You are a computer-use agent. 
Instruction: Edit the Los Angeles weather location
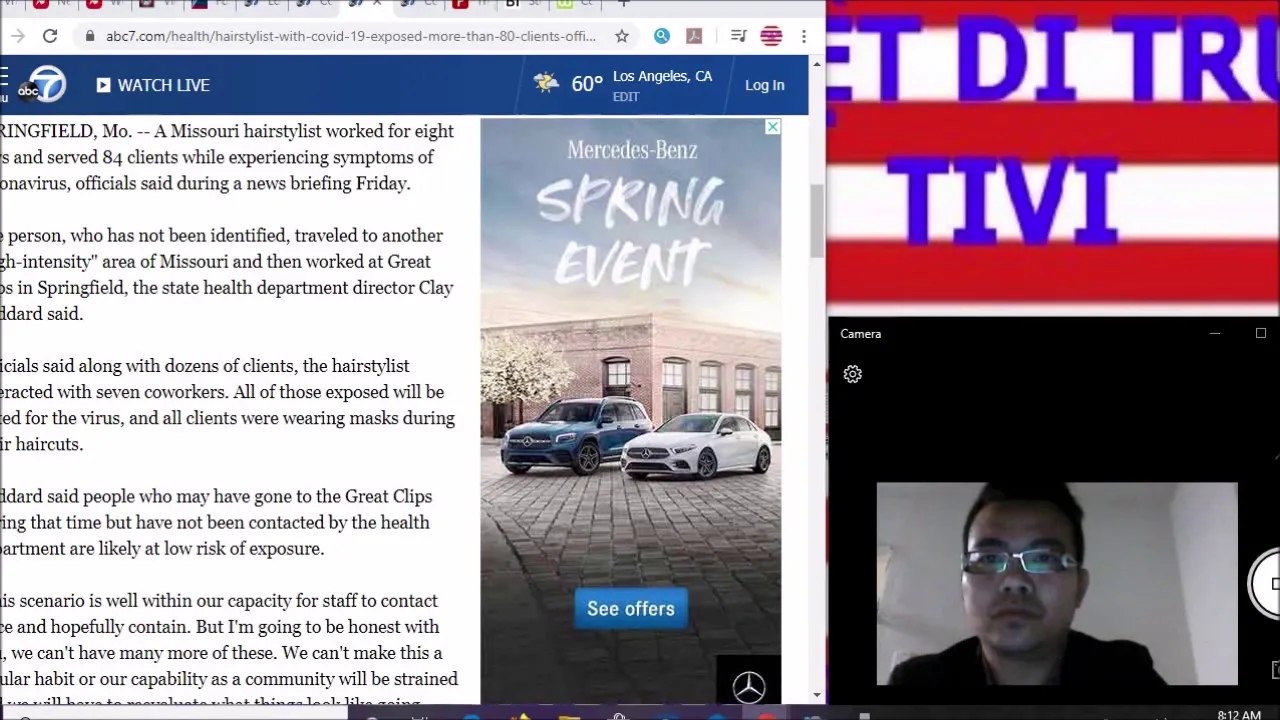626,97
